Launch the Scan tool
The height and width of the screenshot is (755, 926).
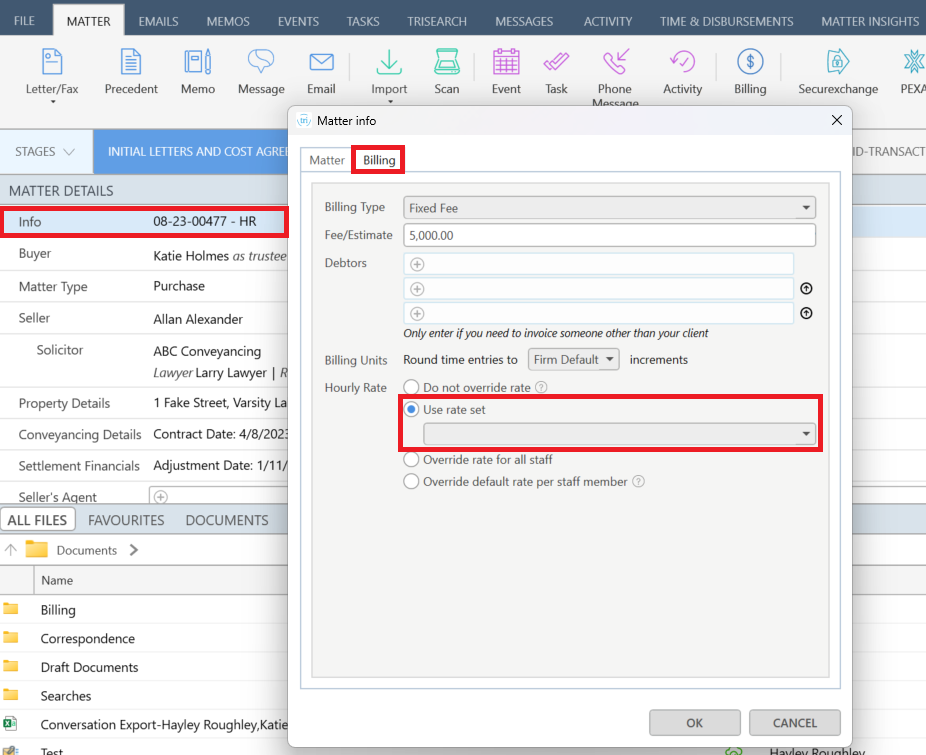(x=446, y=71)
